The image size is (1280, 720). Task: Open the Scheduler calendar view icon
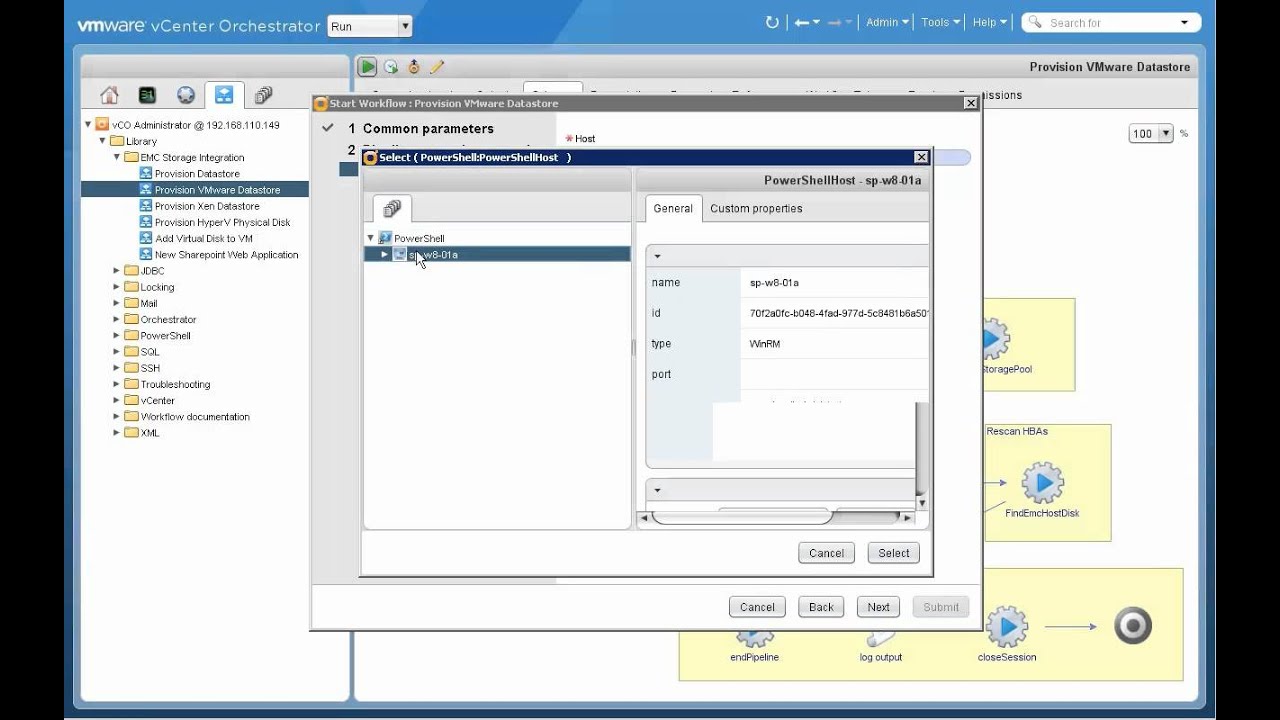pyautogui.click(x=147, y=95)
